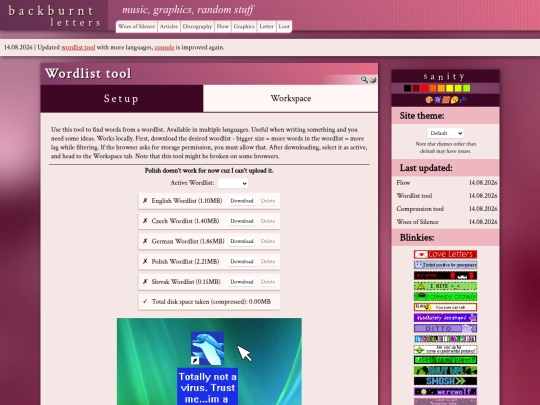Click the dark red sanity square
Image resolution: width=540 pixels, height=405 pixels.
(416, 88)
